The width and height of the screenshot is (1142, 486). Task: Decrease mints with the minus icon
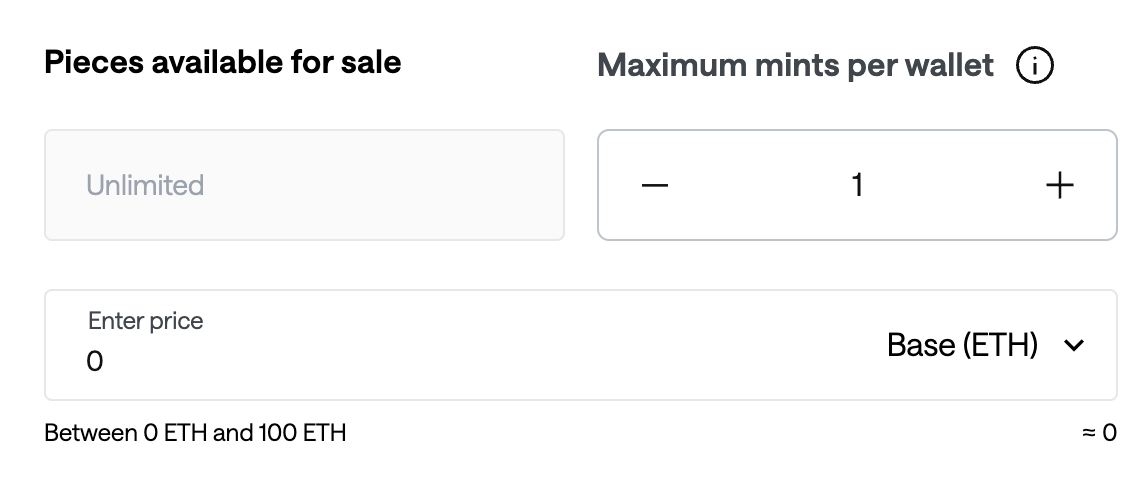coord(655,186)
